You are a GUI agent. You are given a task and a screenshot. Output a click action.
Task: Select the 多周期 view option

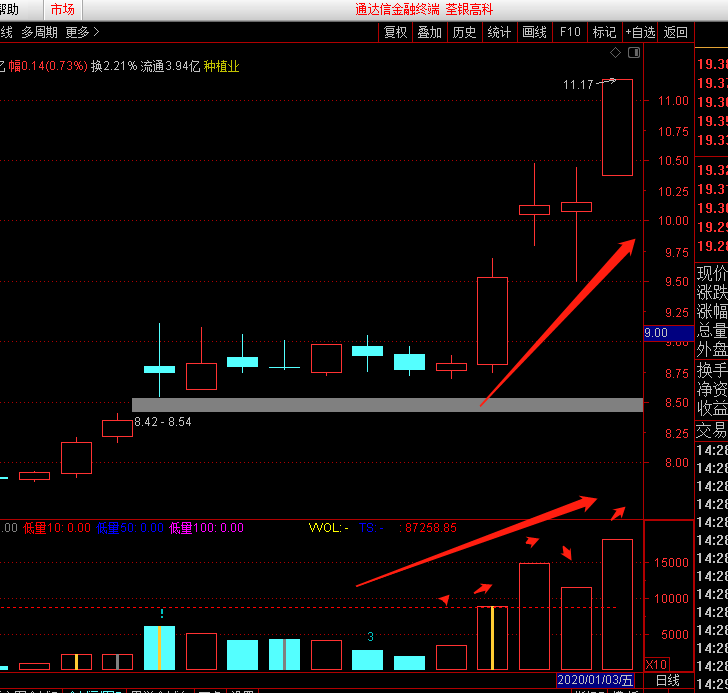click(39, 32)
